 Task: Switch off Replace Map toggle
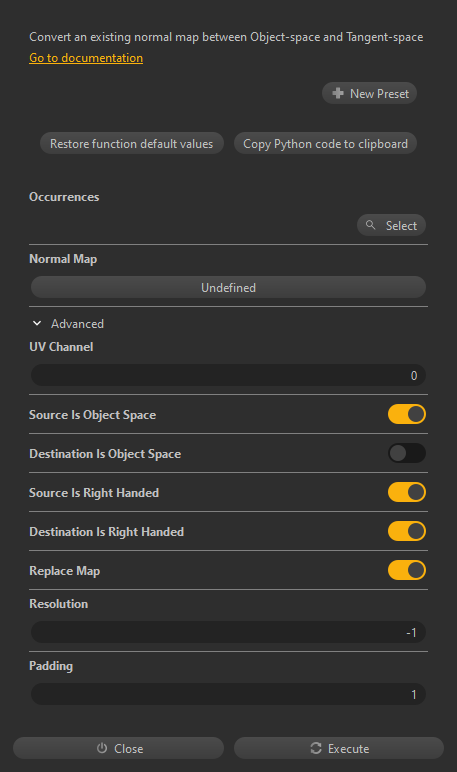point(407,570)
